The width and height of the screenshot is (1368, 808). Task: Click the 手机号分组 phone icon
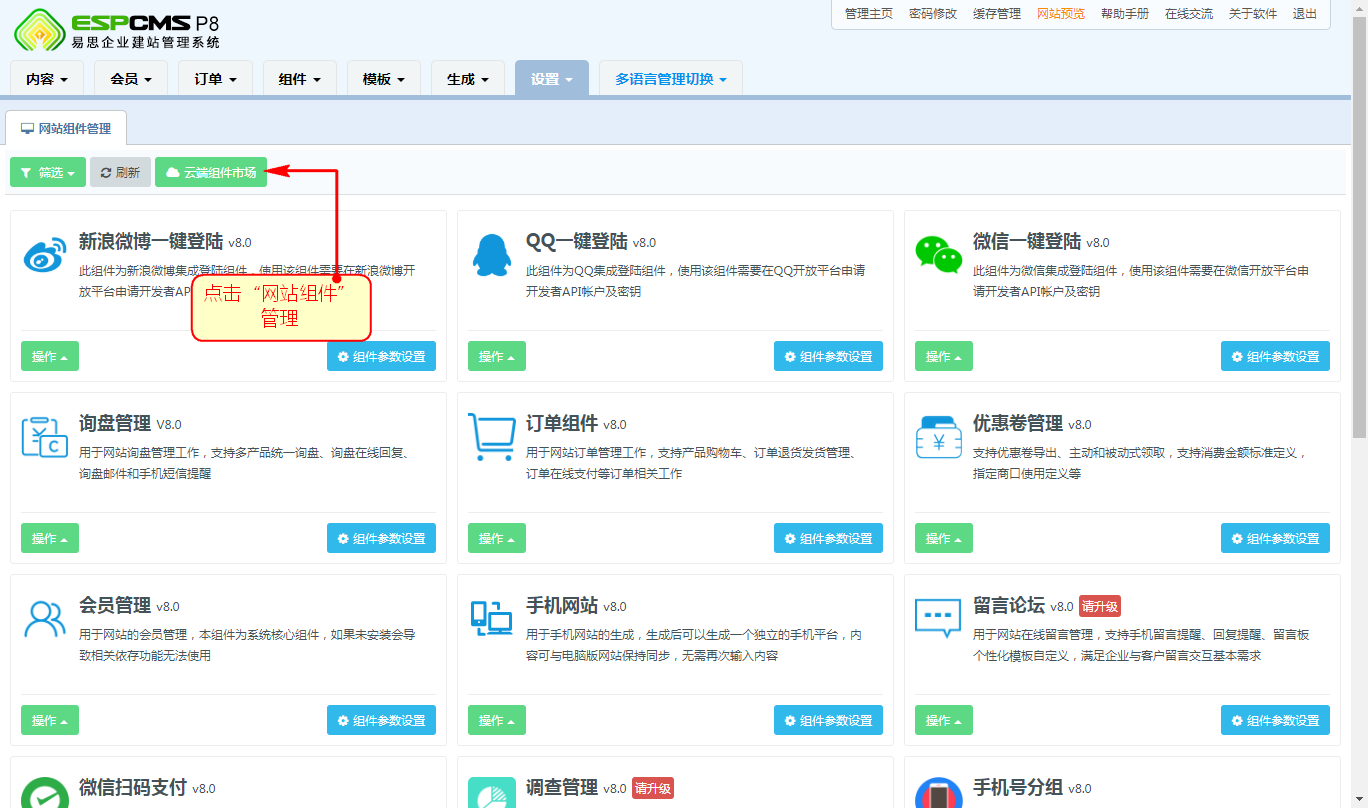[938, 794]
